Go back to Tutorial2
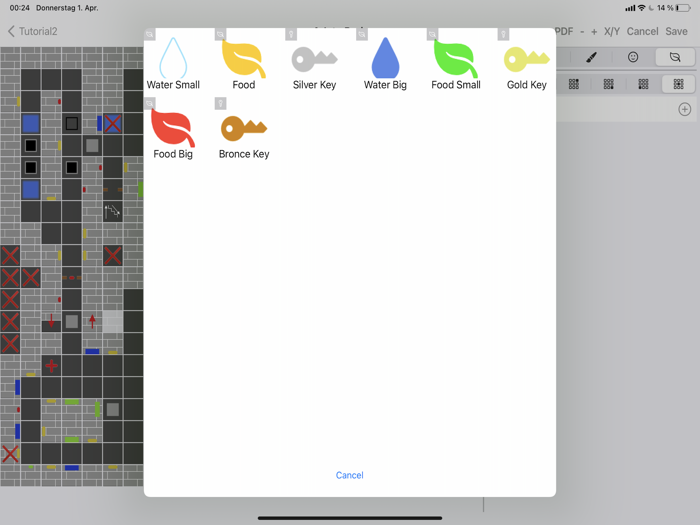This screenshot has height=525, width=700. point(33,31)
